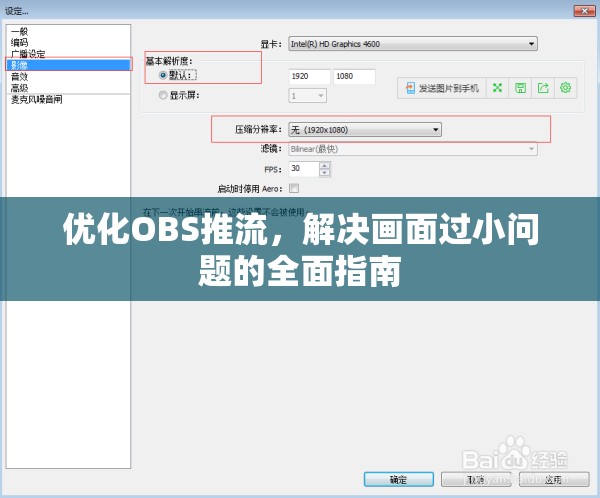This screenshot has height=498, width=600.
Task: Open the 显卡 graphics card dropdown
Action: (x=413, y=44)
